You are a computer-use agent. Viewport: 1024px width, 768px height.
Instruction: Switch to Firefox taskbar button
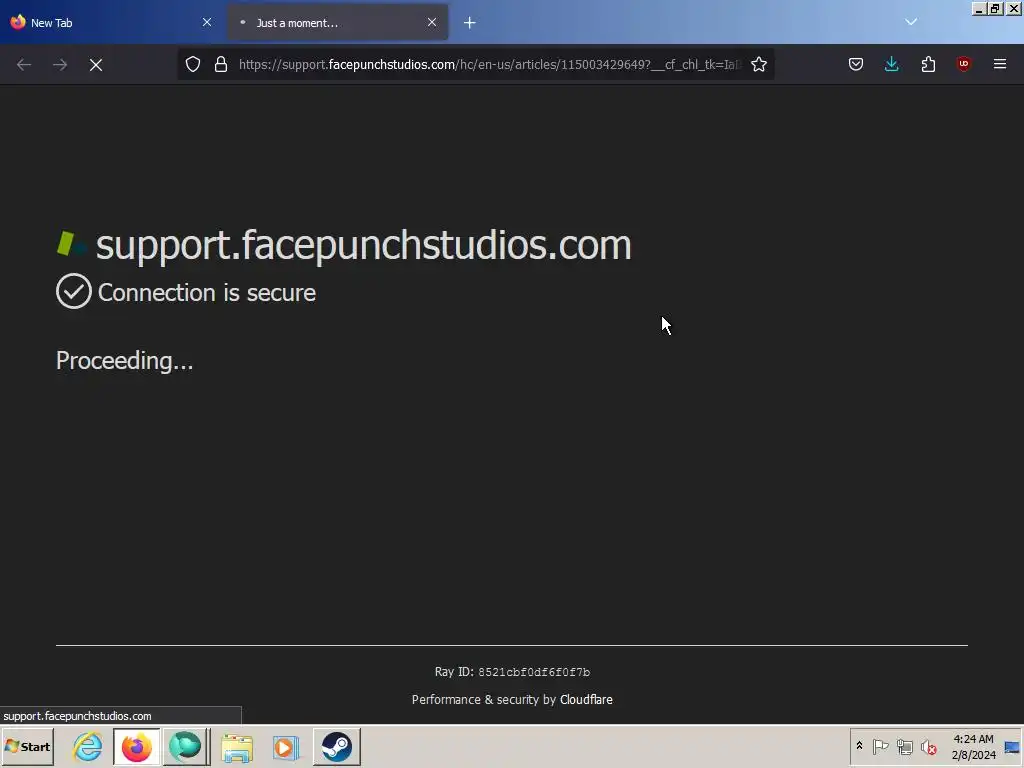coord(136,746)
